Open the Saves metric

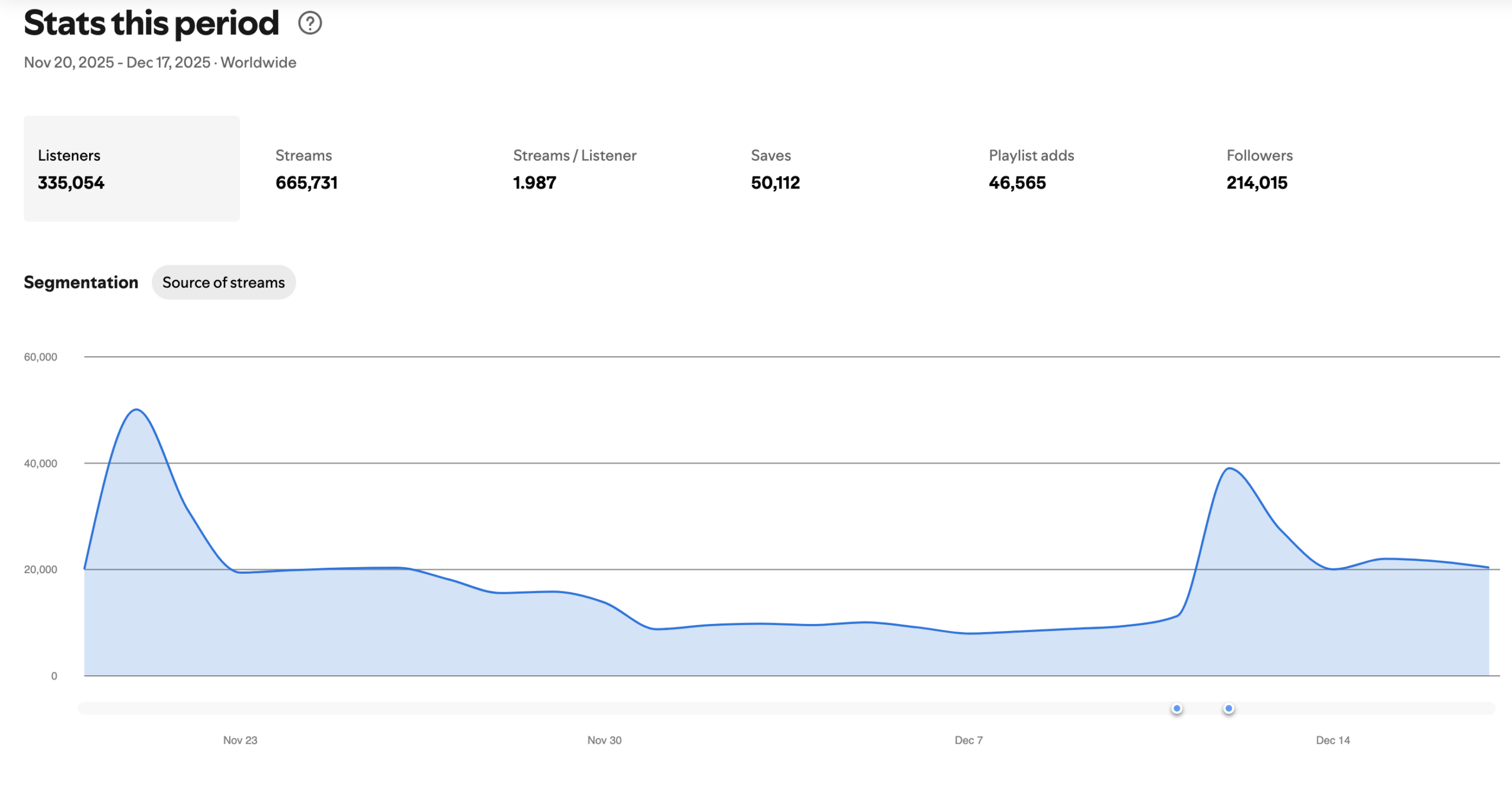(x=775, y=168)
